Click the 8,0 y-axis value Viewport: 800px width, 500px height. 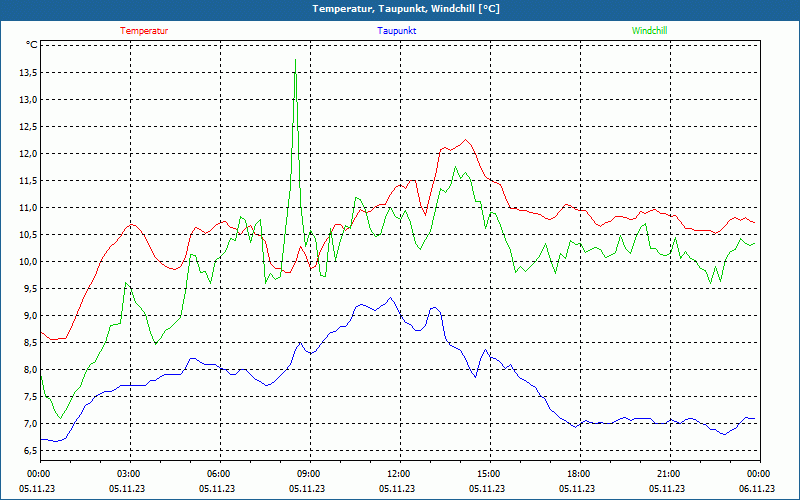tap(30, 370)
